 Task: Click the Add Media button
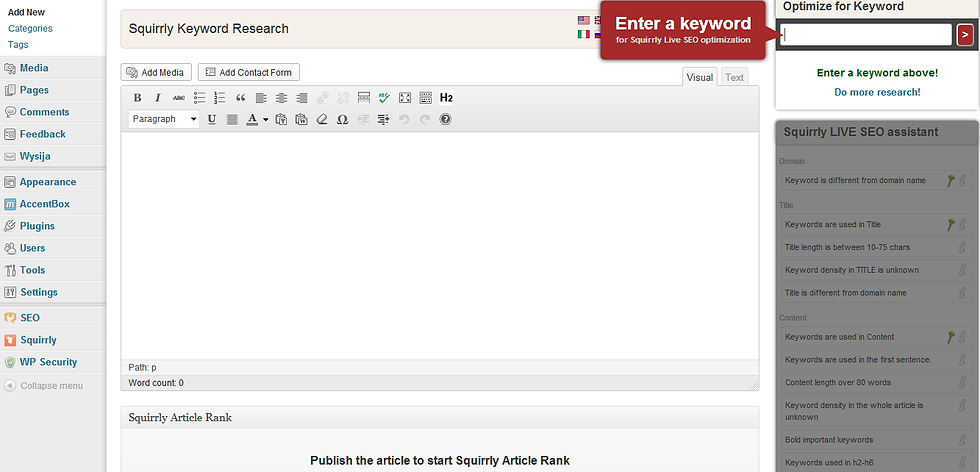click(156, 73)
